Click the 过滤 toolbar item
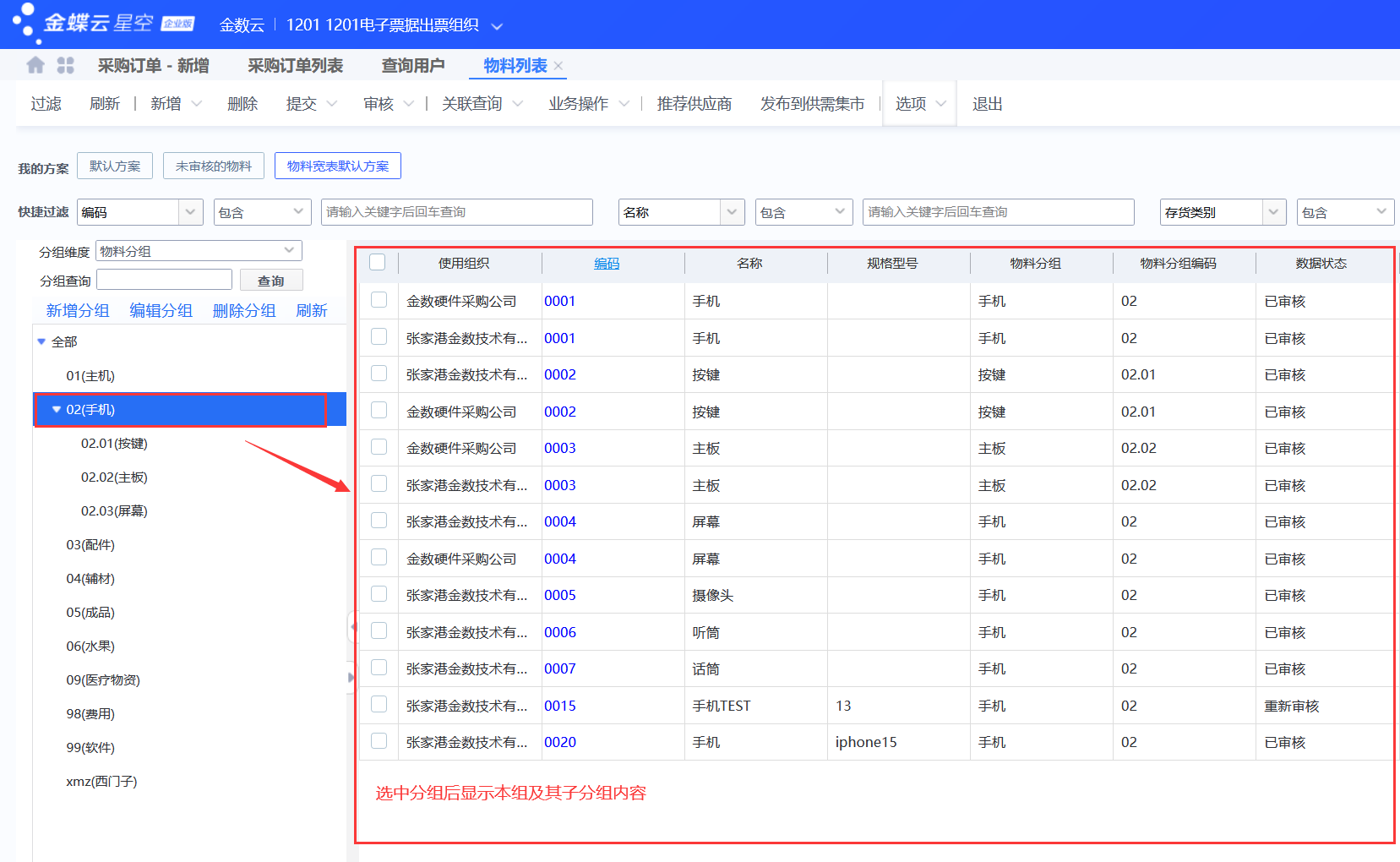This screenshot has width=1400, height=862. [46, 104]
